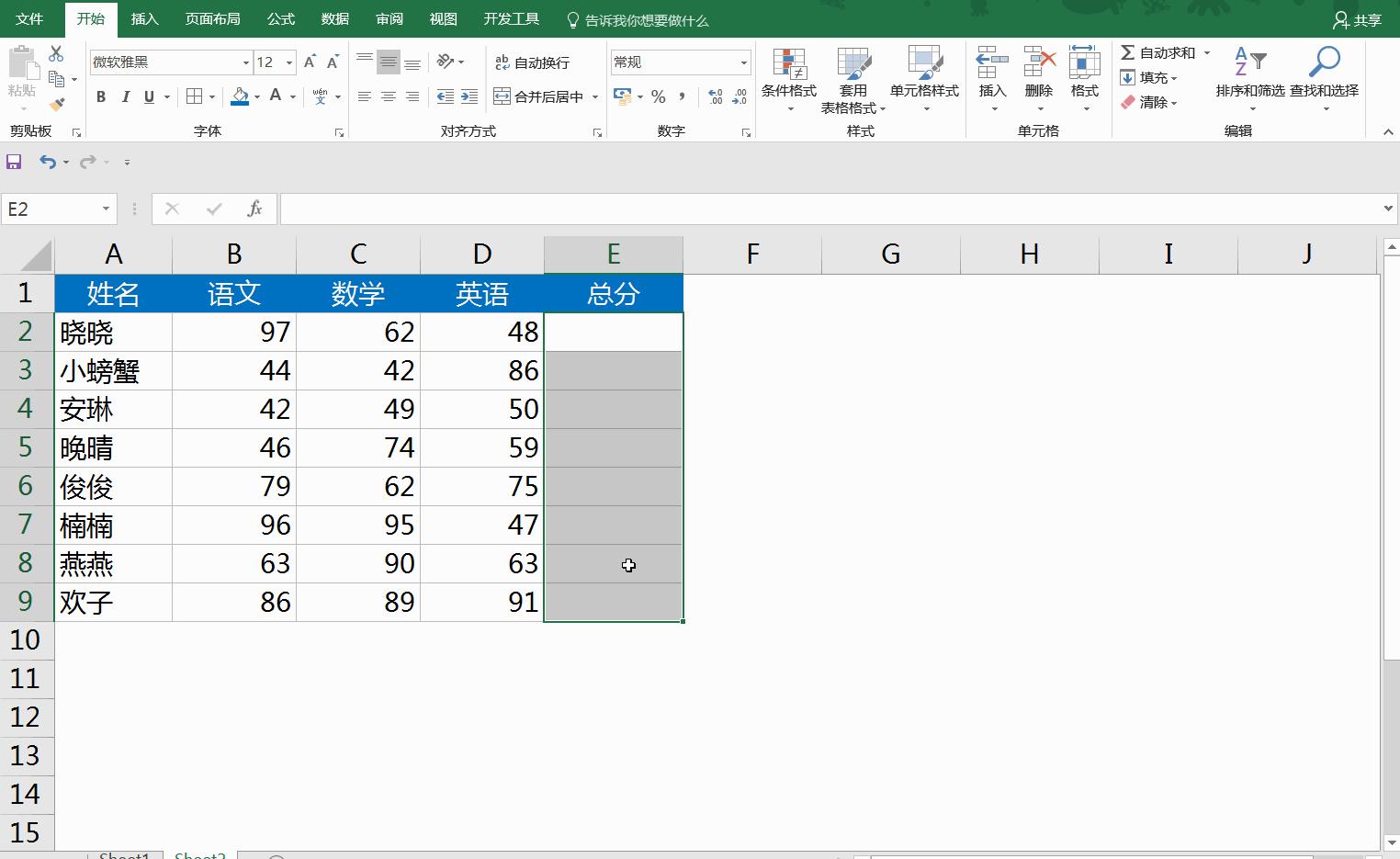The width and height of the screenshot is (1400, 859).
Task: Switch to the Sheet1 worksheet tab
Action: [x=125, y=853]
